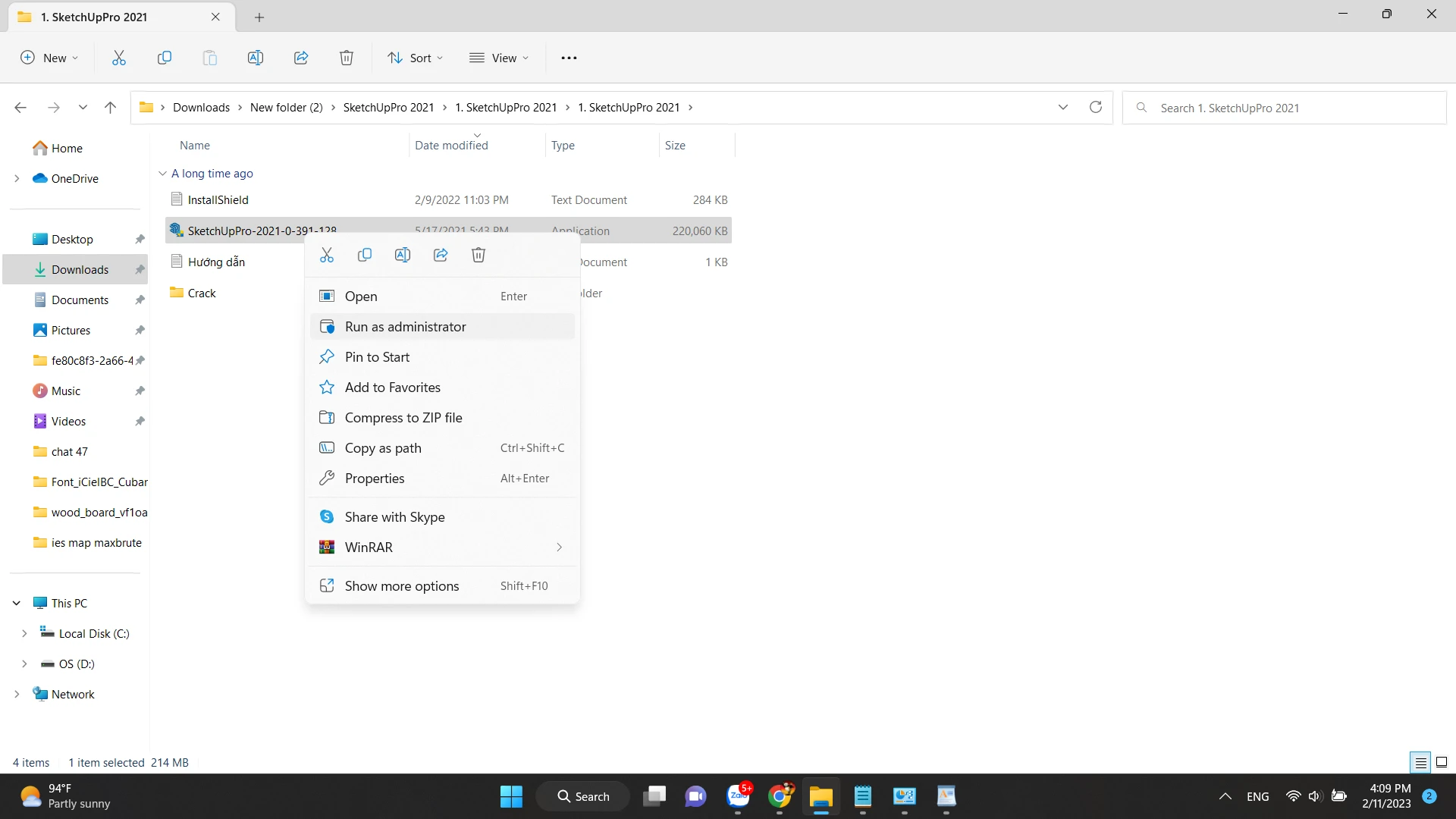Click the Copy icon in the toolbar
This screenshot has height=819, width=1456.
coord(165,58)
